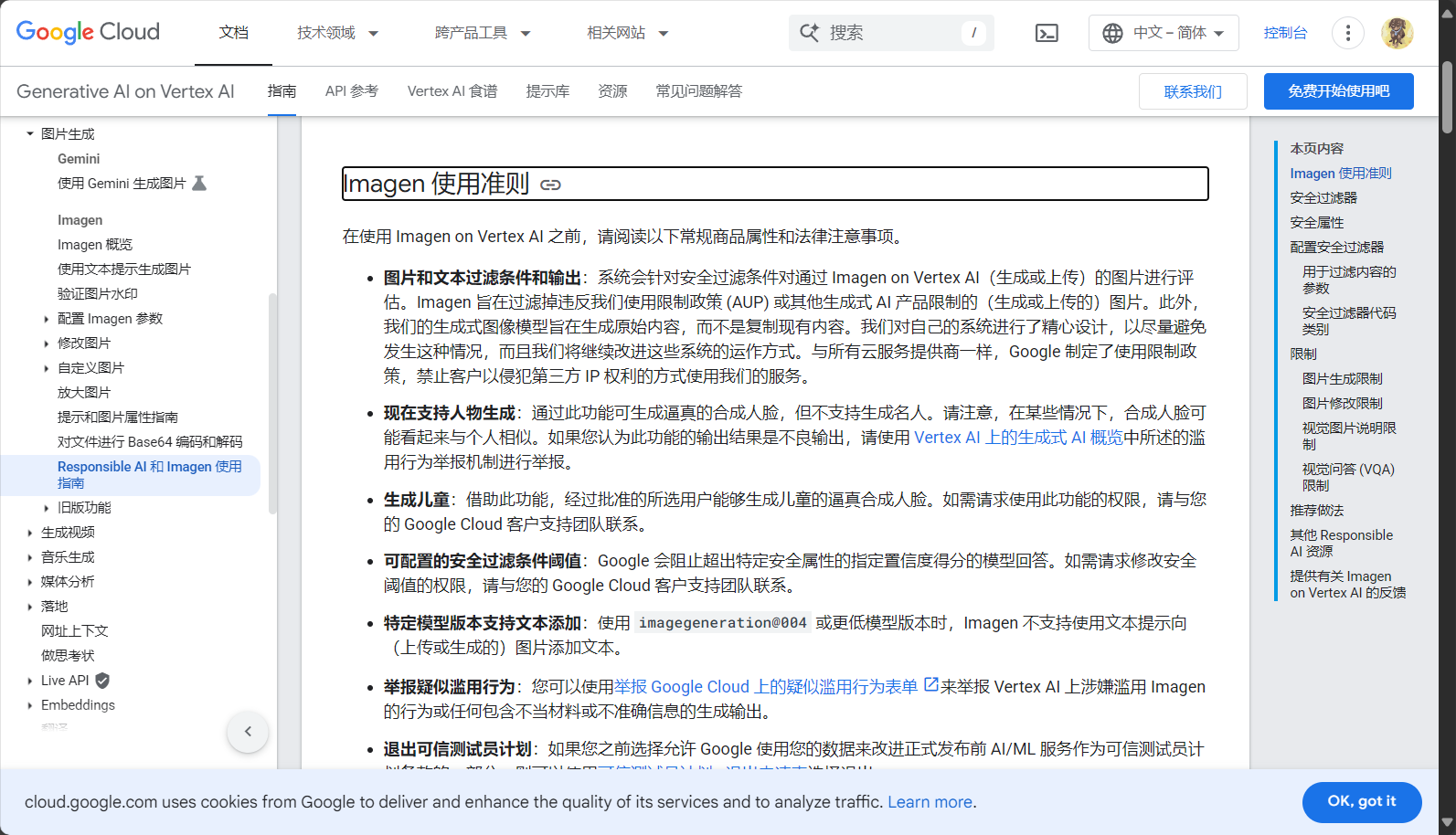Jump to 推荐做法 in page contents

click(x=1317, y=510)
